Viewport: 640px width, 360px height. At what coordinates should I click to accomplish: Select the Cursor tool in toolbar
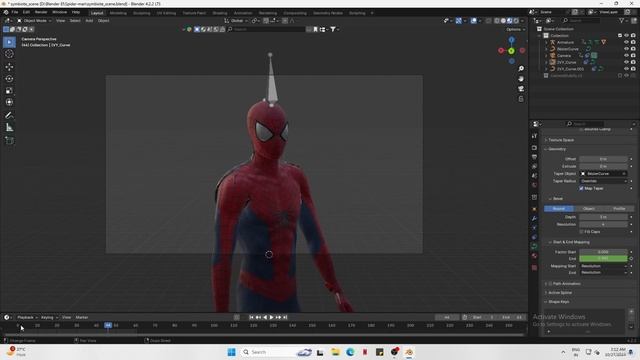click(x=9, y=54)
